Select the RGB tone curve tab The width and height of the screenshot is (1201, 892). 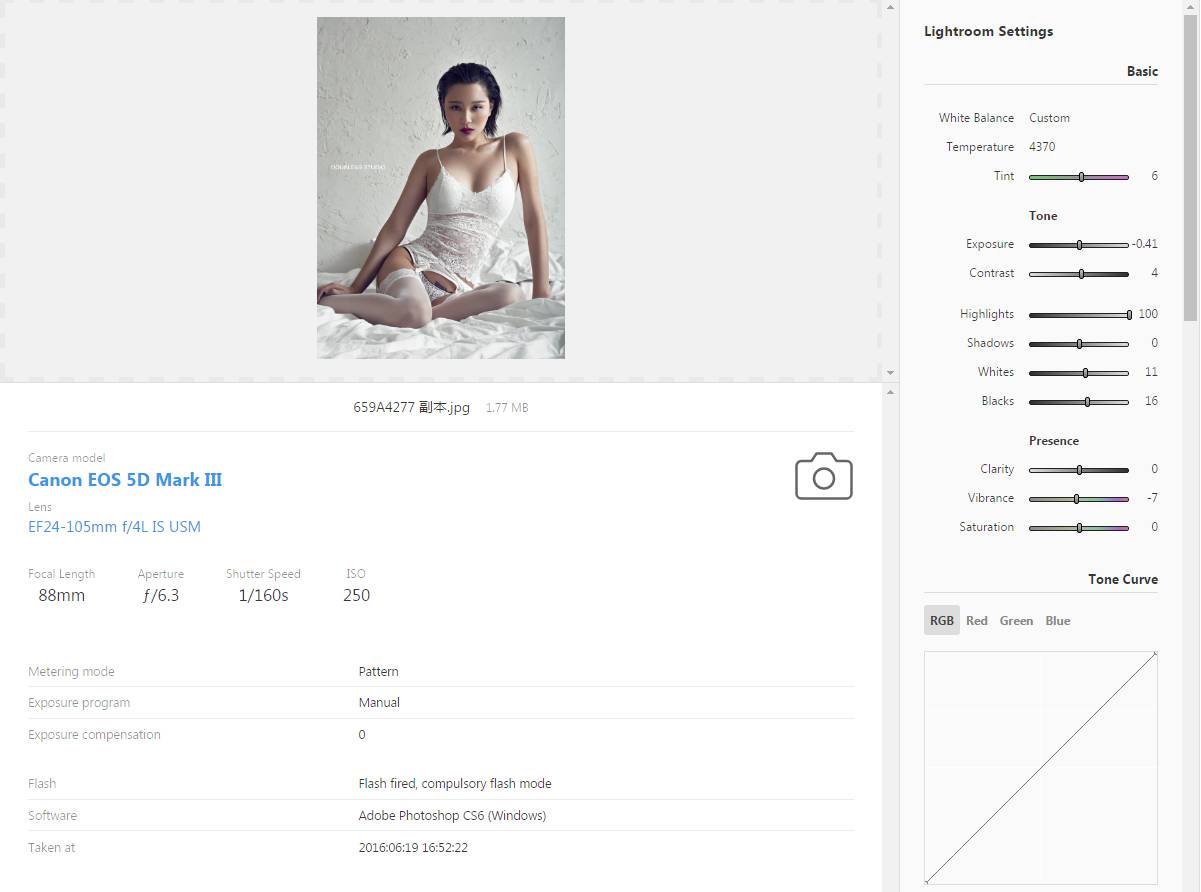pyautogui.click(x=942, y=620)
